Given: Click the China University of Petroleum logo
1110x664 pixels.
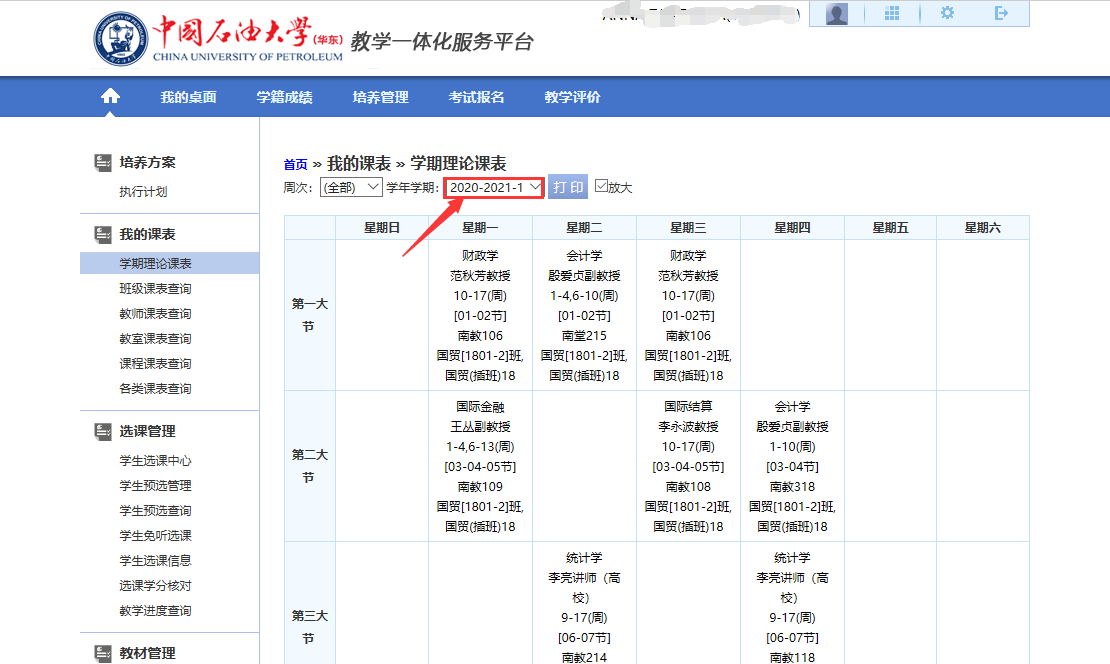Looking at the screenshot, I should coord(120,39).
